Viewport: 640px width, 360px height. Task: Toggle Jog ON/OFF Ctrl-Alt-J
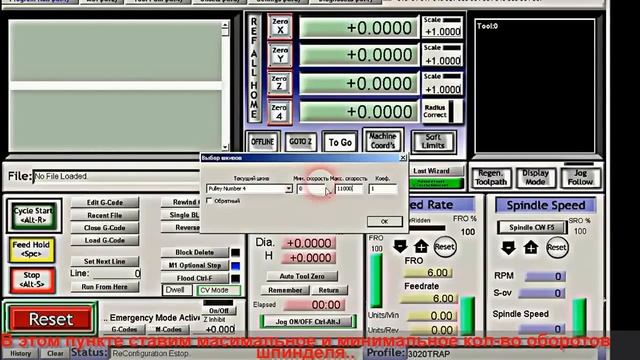coord(308,322)
